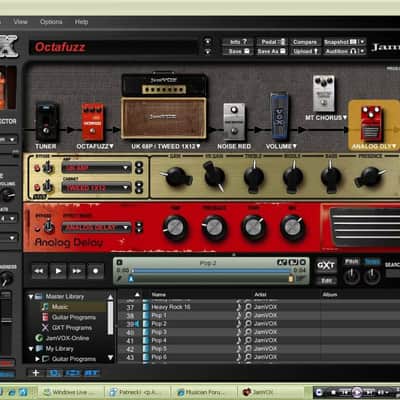This screenshot has height=400, width=400.
Task: Expand Guitar Programs under My Library
Action: click(x=37, y=359)
